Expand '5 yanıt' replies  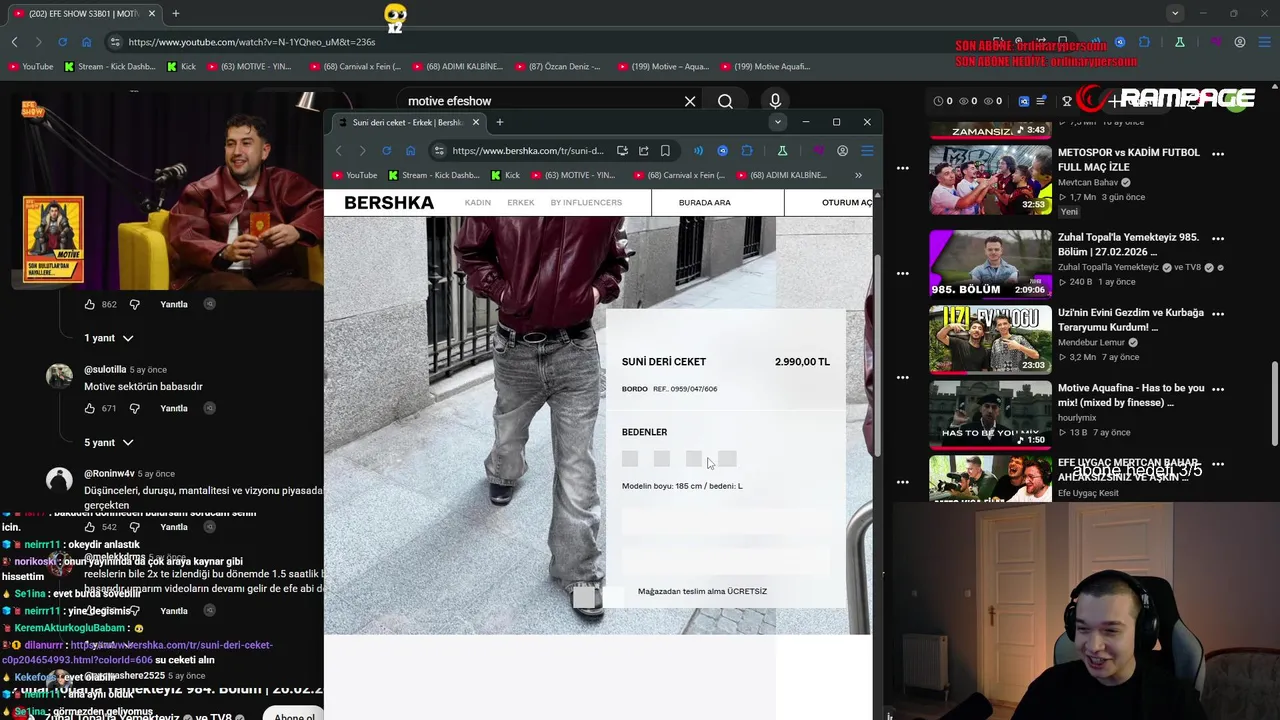[108, 442]
